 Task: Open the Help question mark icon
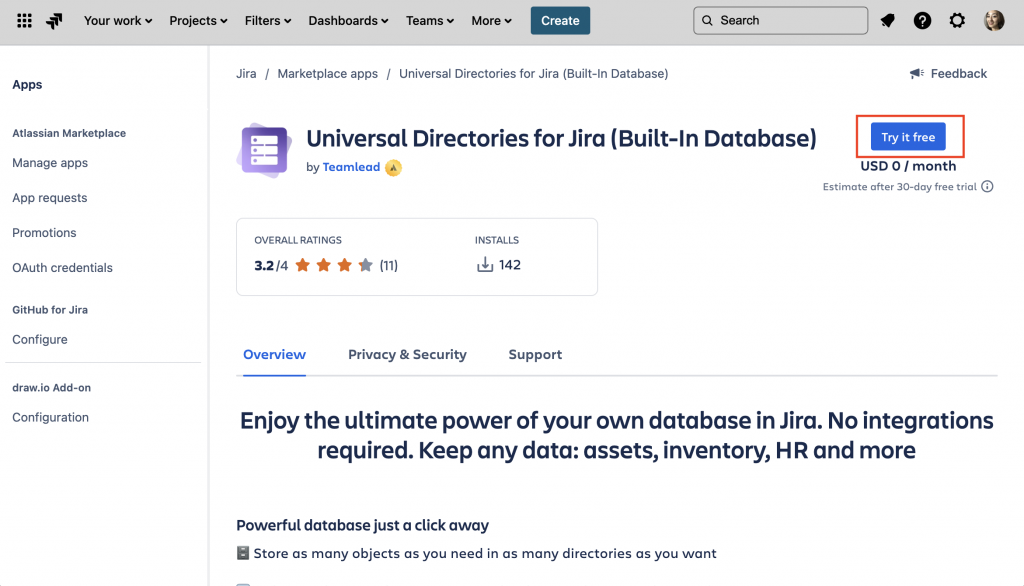pyautogui.click(x=922, y=21)
